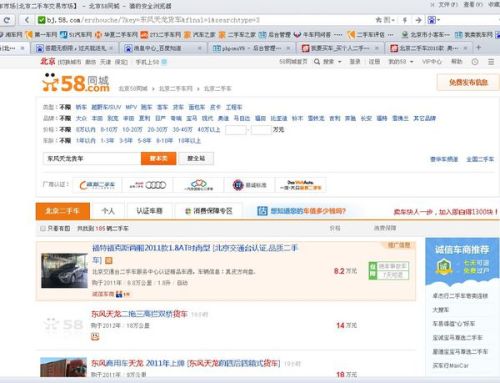The width and height of the screenshot is (500, 383).
Task: Click the browser reload icon
Action: 7,20
